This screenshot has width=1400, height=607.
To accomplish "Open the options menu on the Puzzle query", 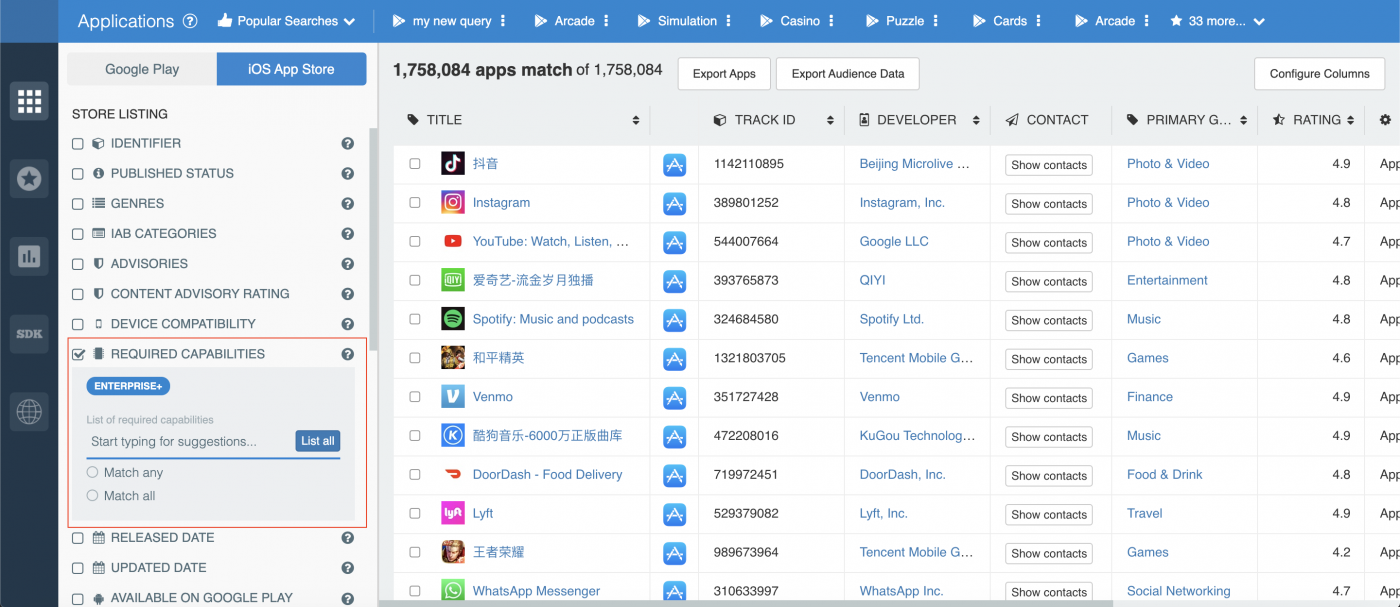I will click(x=935, y=19).
